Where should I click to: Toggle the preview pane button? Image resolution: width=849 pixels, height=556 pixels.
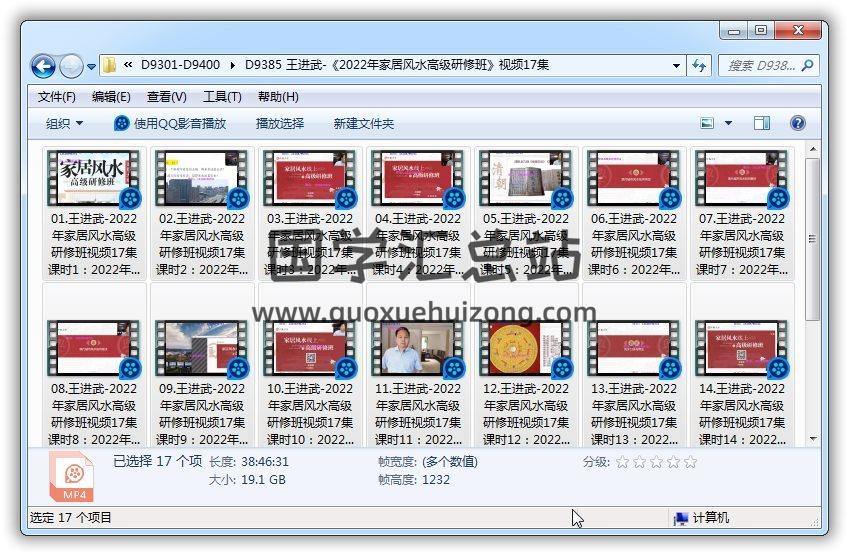pos(762,123)
